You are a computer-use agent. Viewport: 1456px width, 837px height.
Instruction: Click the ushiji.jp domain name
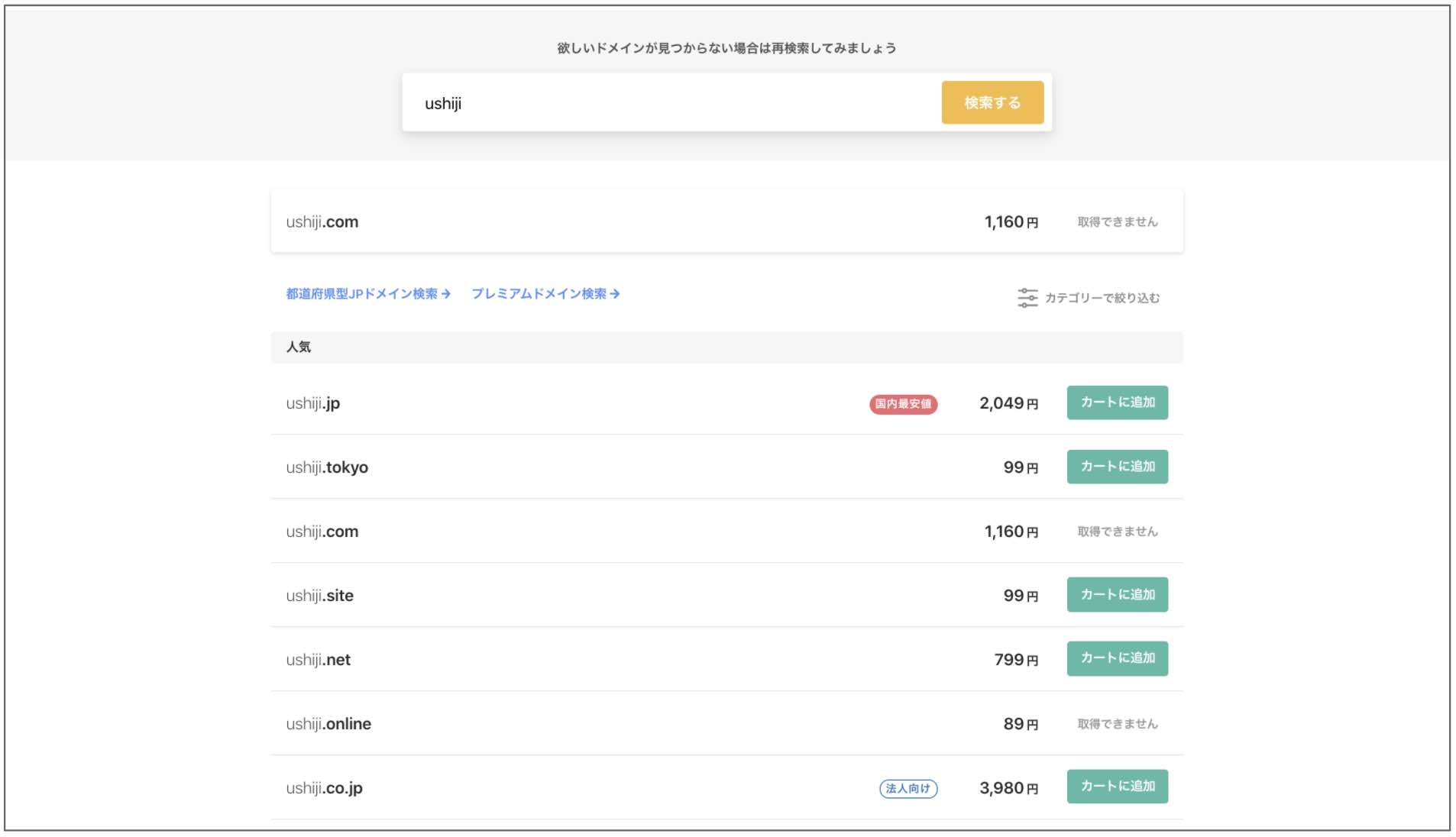click(312, 403)
